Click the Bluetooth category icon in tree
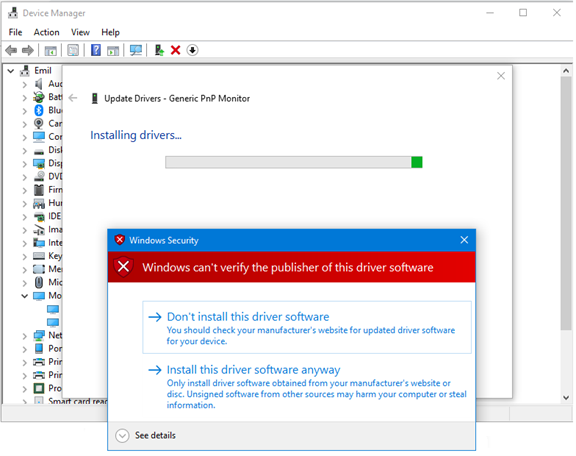Screen dimensions: 576x456 click(x=39, y=110)
